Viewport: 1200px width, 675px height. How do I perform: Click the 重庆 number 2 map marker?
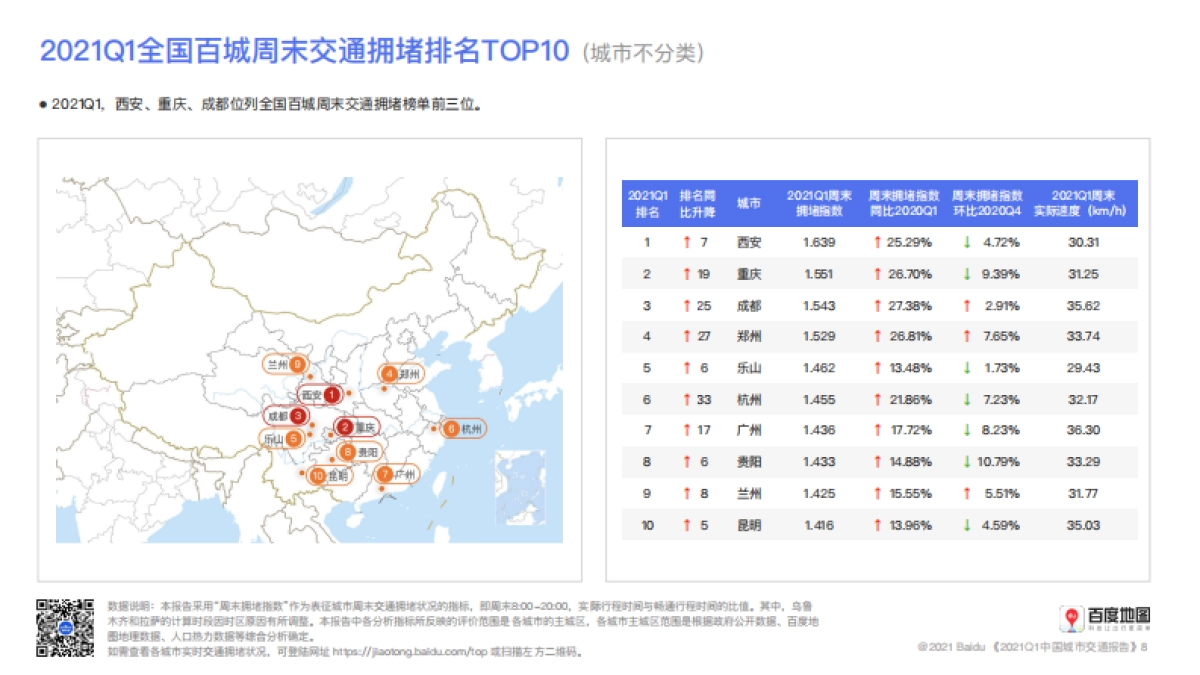click(345, 427)
